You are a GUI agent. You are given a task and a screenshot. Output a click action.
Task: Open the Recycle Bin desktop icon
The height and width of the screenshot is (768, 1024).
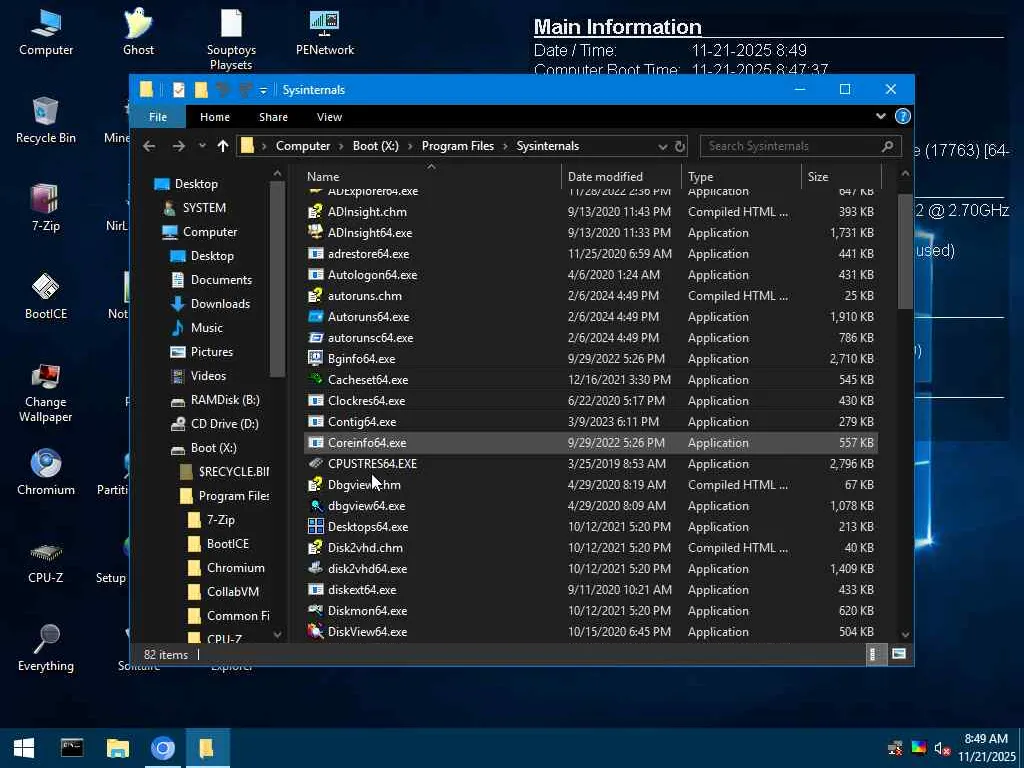46,120
